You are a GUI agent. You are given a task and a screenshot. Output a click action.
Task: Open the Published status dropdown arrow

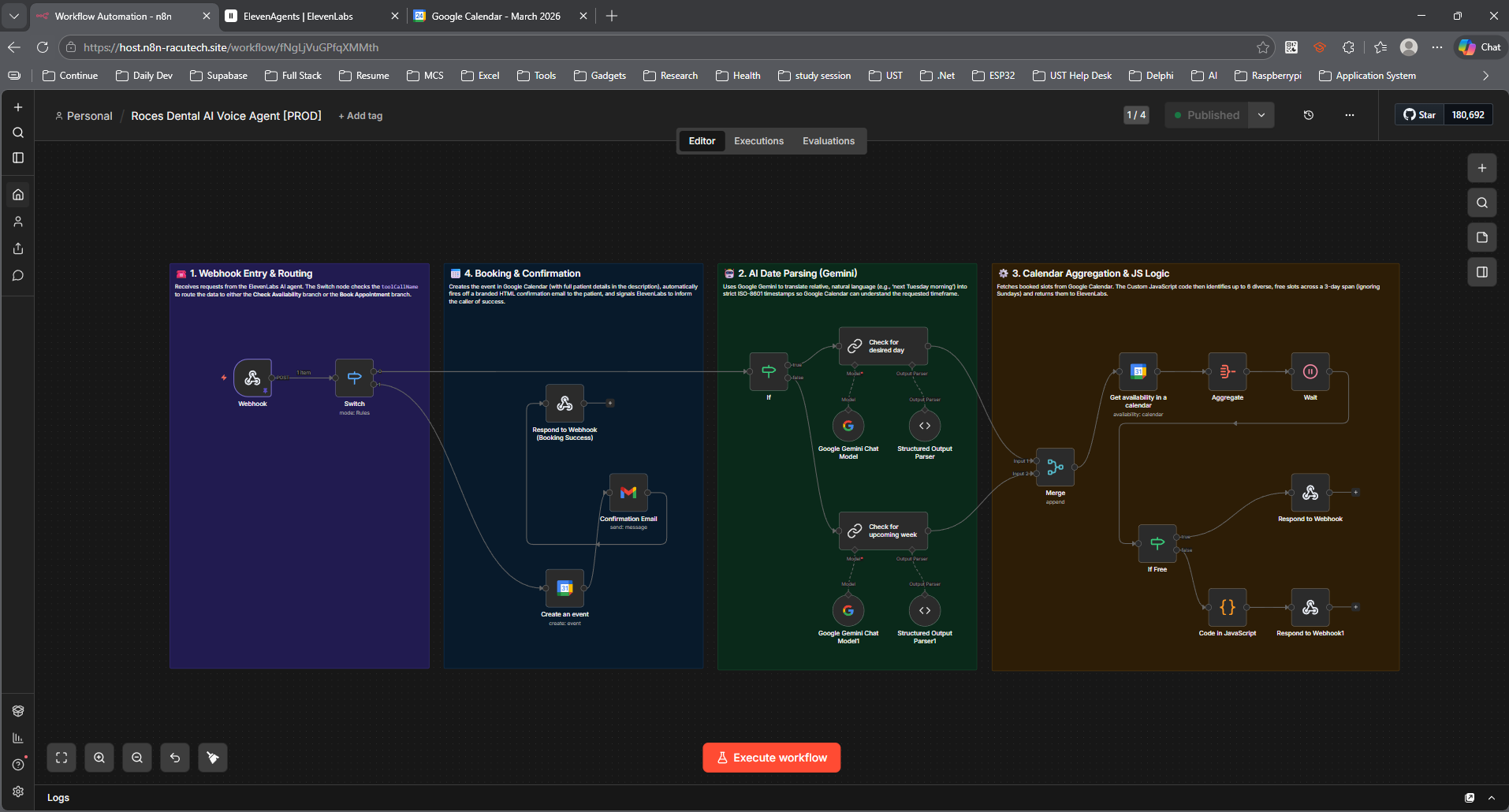click(1261, 115)
